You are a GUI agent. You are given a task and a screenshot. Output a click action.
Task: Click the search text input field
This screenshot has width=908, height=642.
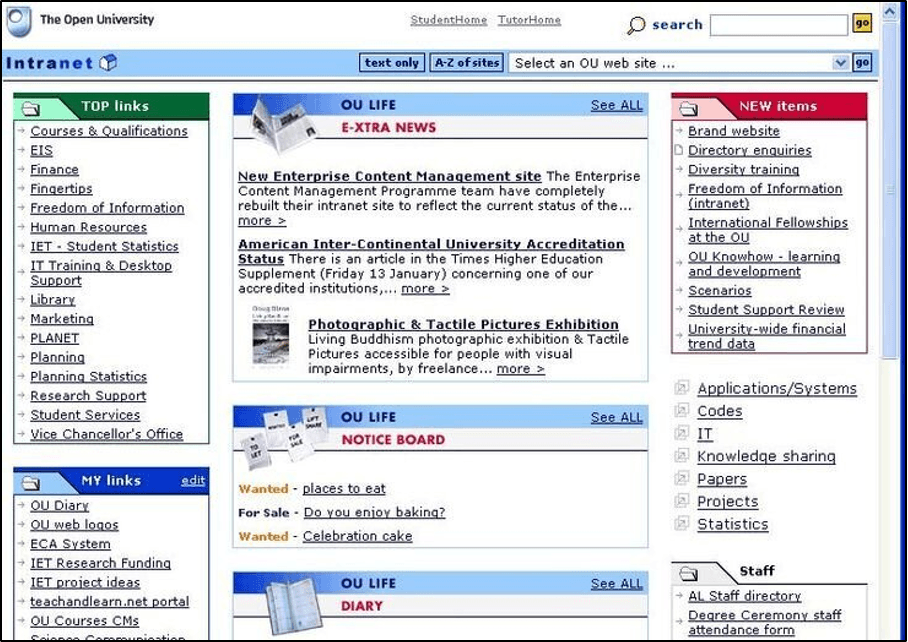tap(778, 25)
